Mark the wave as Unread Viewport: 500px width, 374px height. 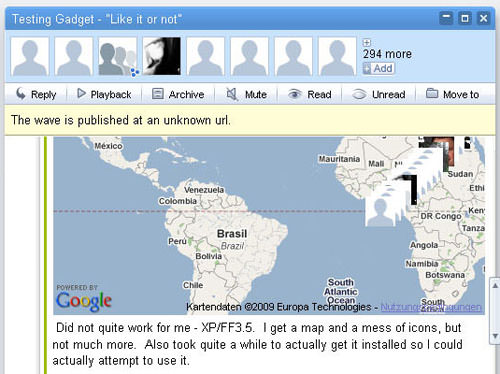[x=379, y=94]
